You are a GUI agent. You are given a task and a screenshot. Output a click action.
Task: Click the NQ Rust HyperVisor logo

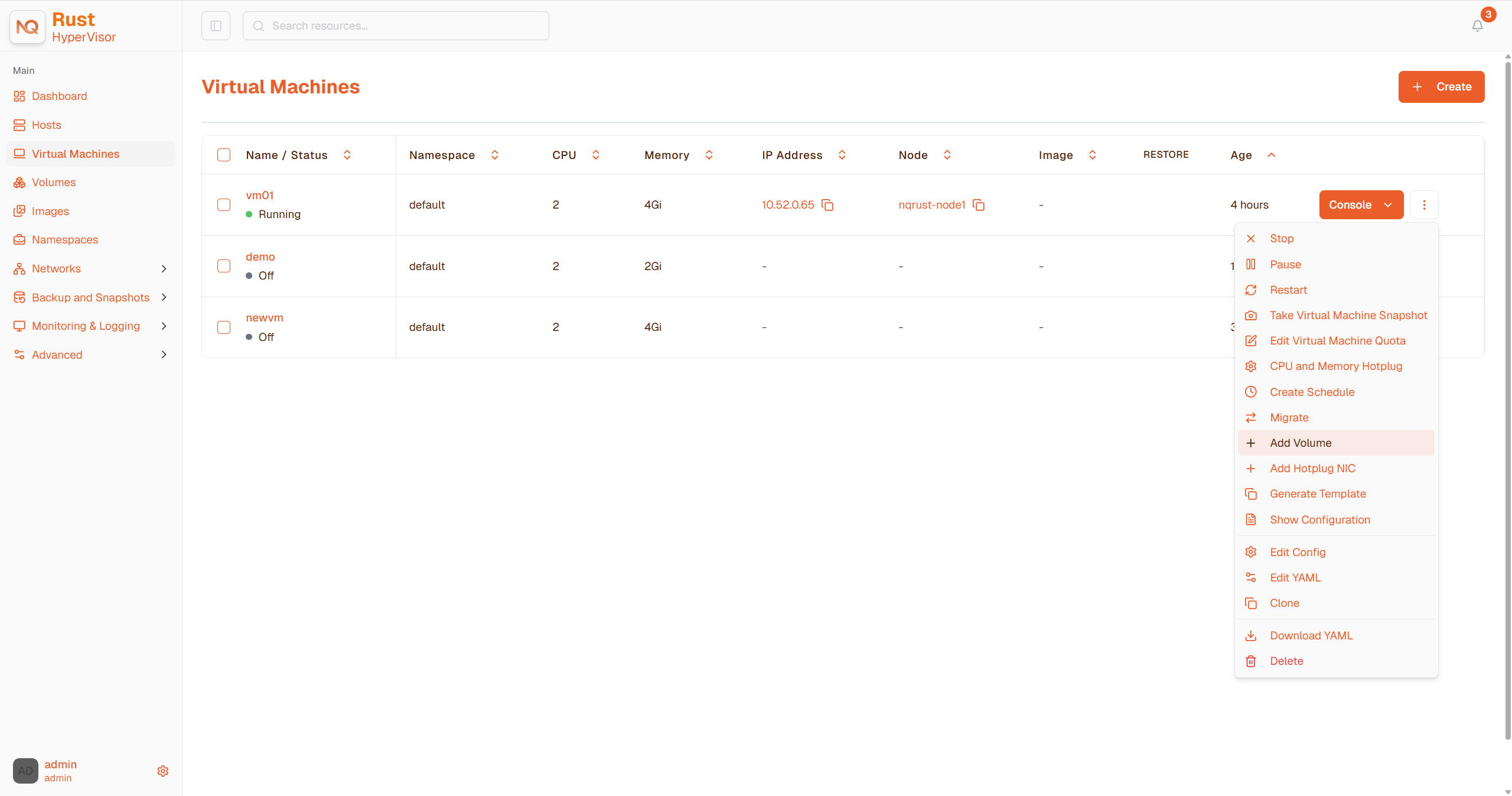click(x=27, y=27)
